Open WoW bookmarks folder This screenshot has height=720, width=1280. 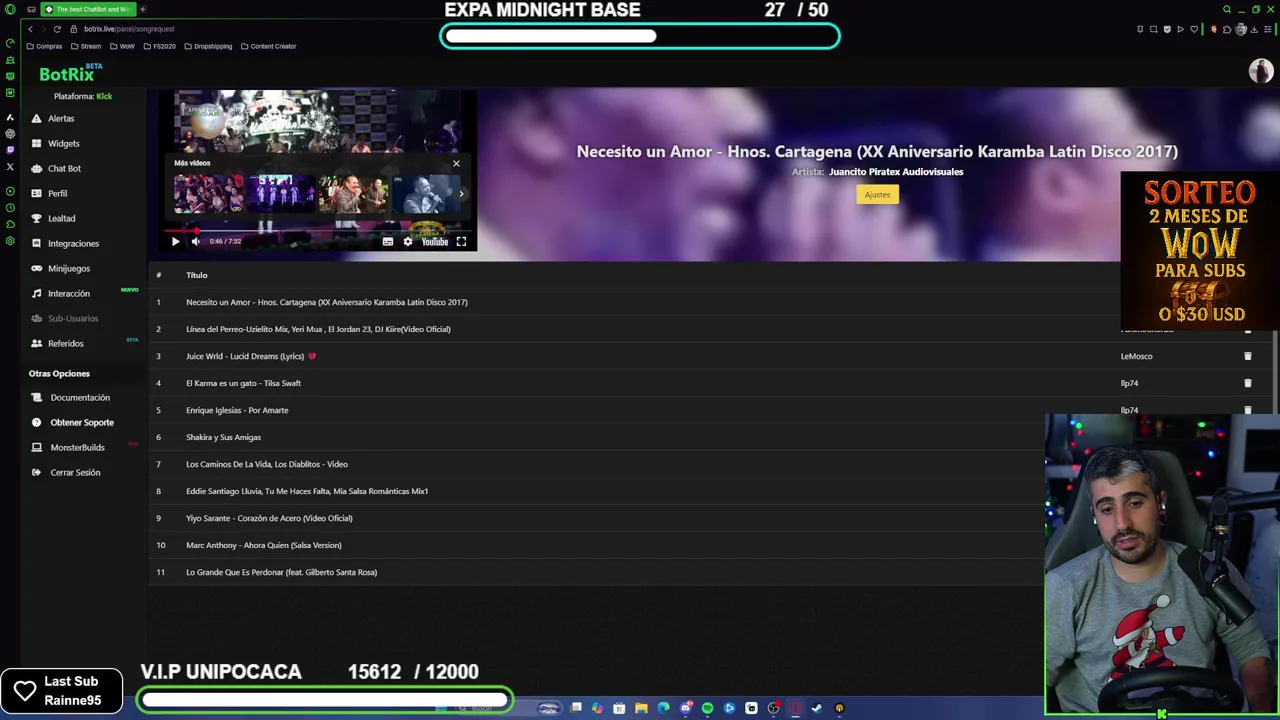(122, 46)
